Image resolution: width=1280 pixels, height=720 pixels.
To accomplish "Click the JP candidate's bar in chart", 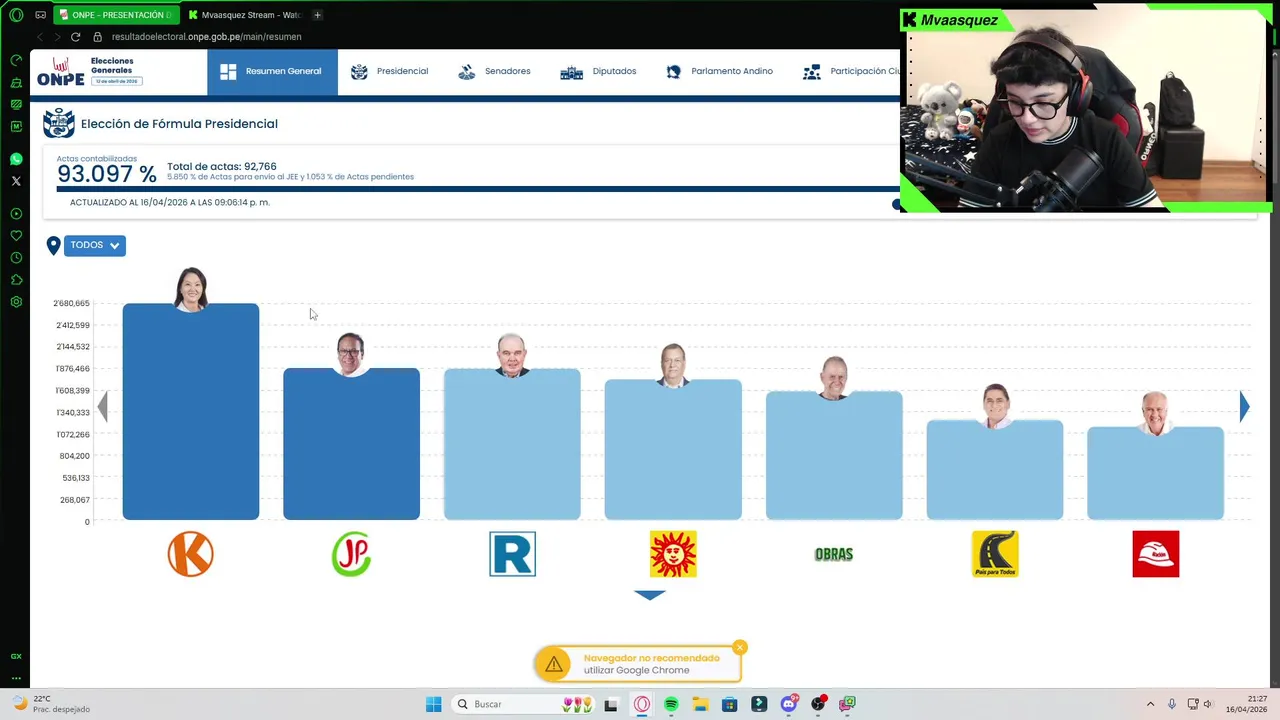I will [x=351, y=444].
